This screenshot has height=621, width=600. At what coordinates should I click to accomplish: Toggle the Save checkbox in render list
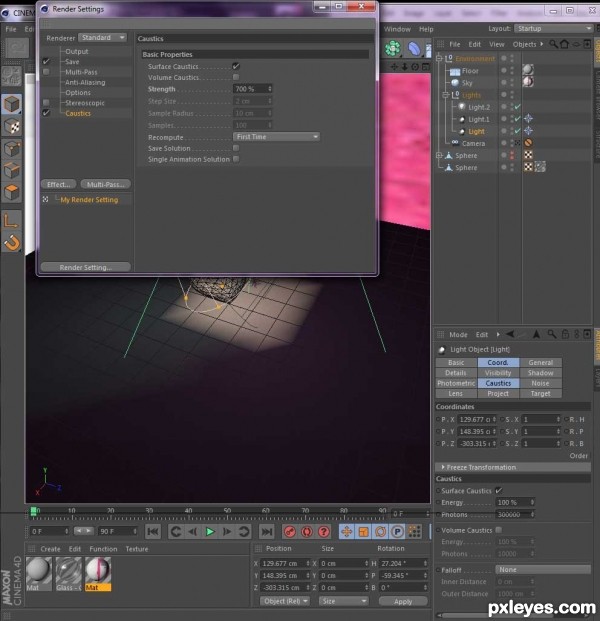[x=46, y=61]
